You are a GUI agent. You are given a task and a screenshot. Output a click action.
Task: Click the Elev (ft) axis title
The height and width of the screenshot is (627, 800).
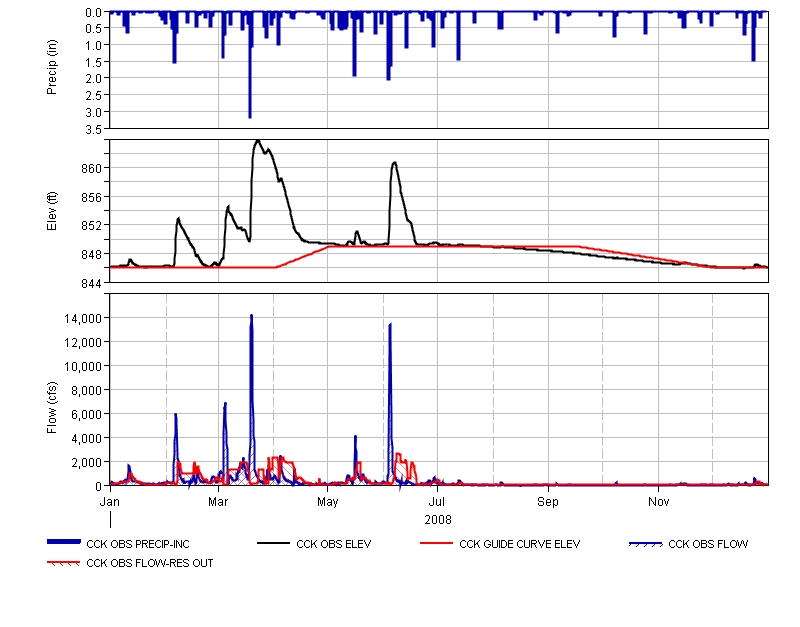53,211
